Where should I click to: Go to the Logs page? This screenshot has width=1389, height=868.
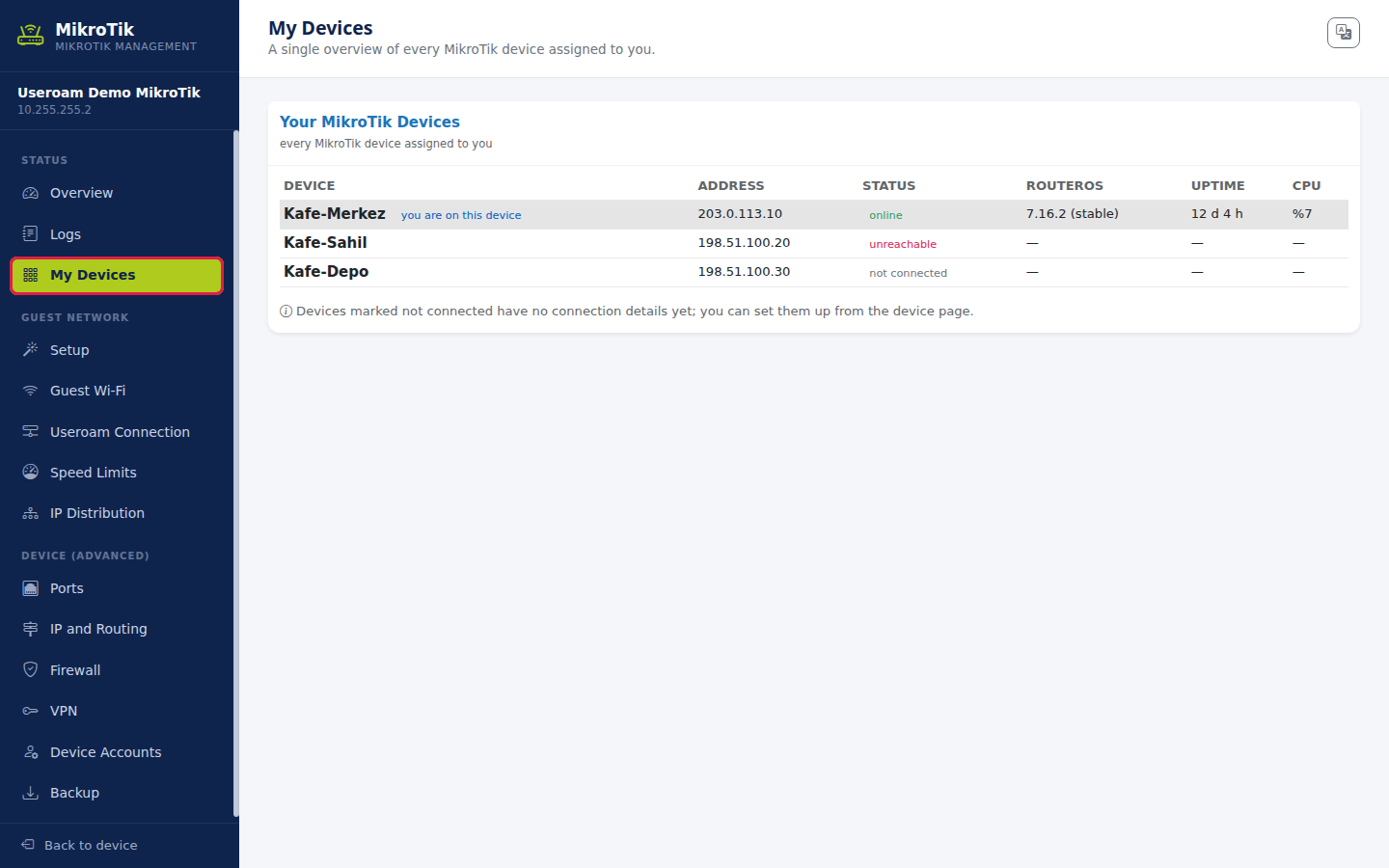point(117,234)
